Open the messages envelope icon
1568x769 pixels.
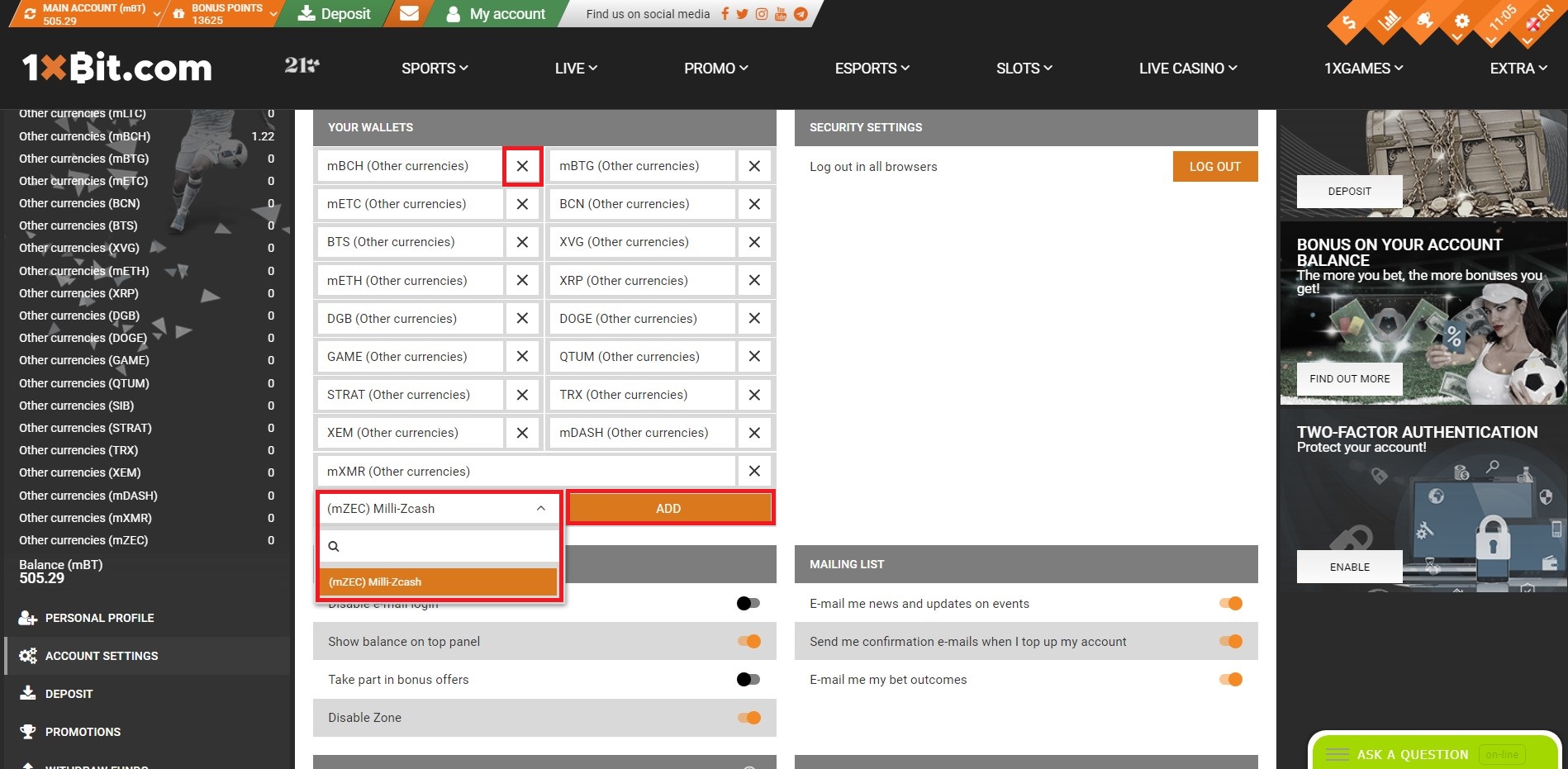409,13
